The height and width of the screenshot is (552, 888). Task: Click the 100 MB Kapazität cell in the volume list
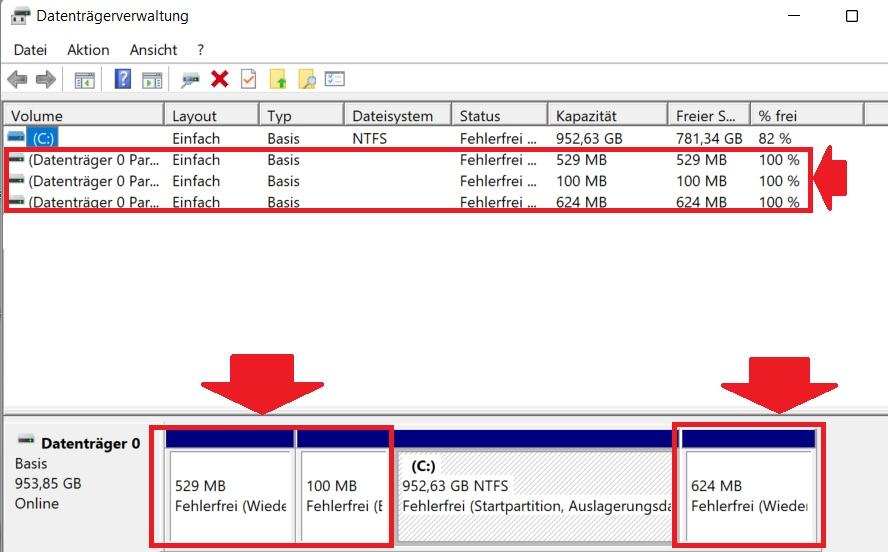pyautogui.click(x=581, y=181)
